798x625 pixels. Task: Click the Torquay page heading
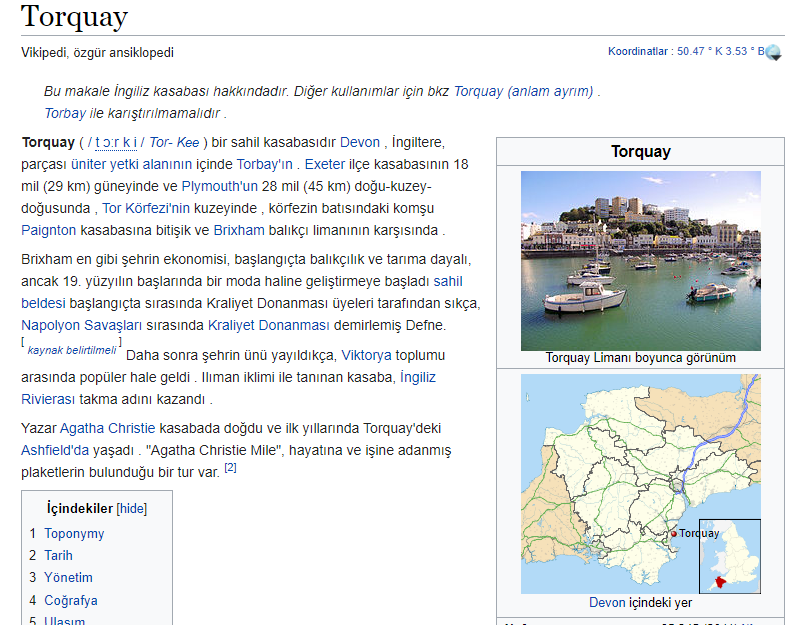tap(74, 17)
